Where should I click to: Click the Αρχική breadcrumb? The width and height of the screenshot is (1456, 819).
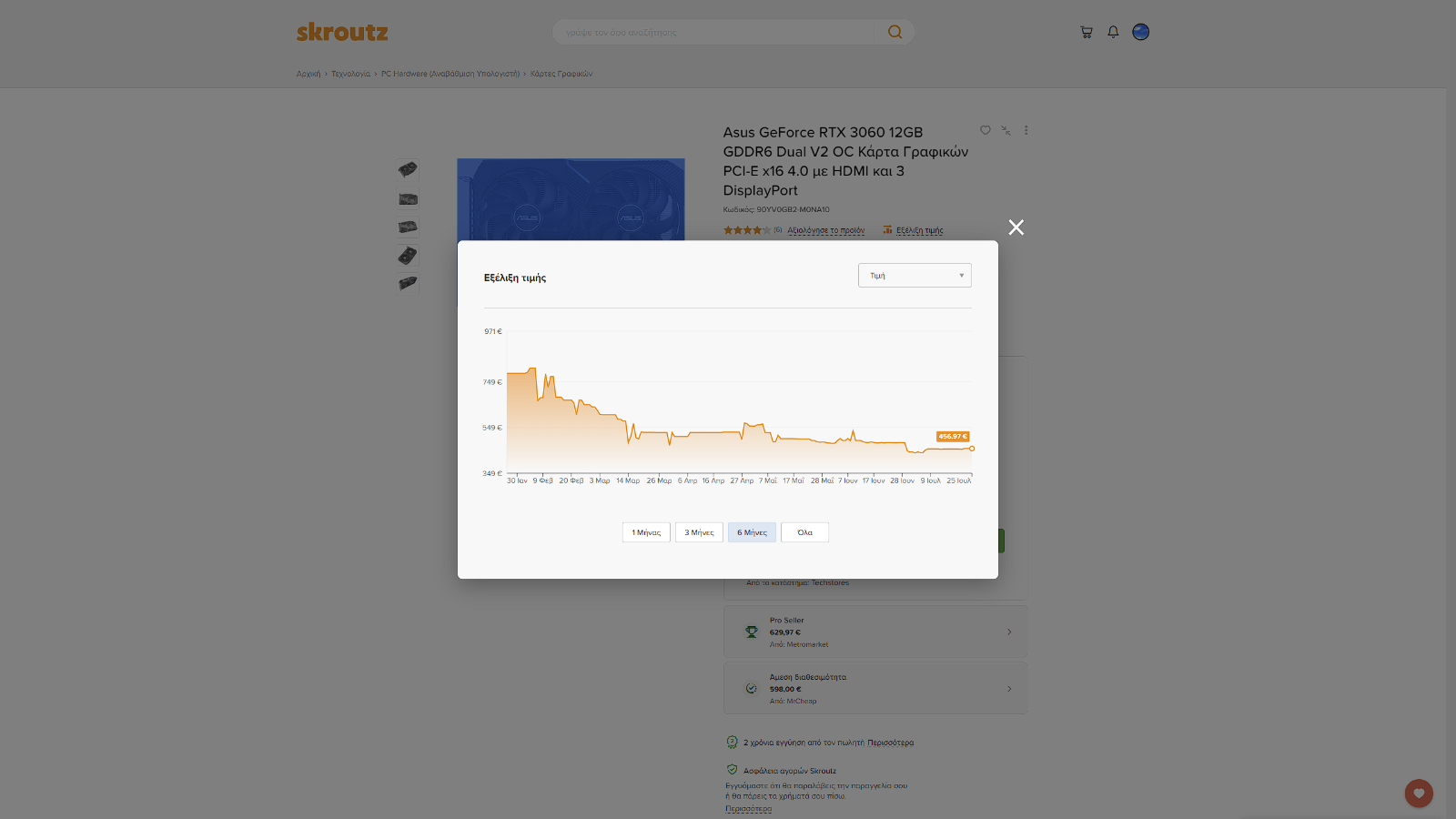308,74
